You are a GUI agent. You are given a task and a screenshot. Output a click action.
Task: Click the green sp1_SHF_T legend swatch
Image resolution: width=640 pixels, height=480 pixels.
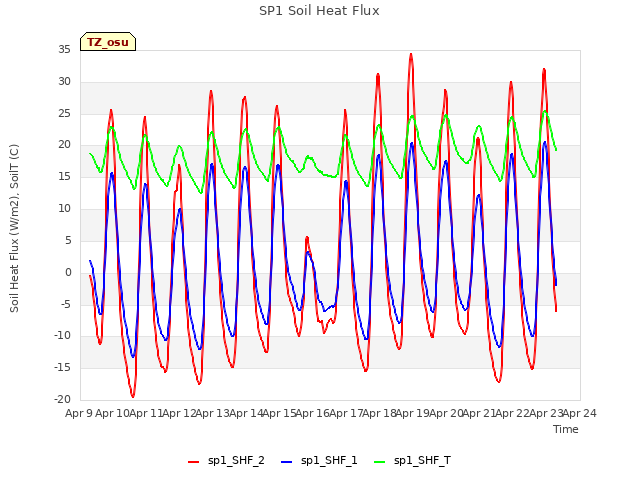click(380, 462)
